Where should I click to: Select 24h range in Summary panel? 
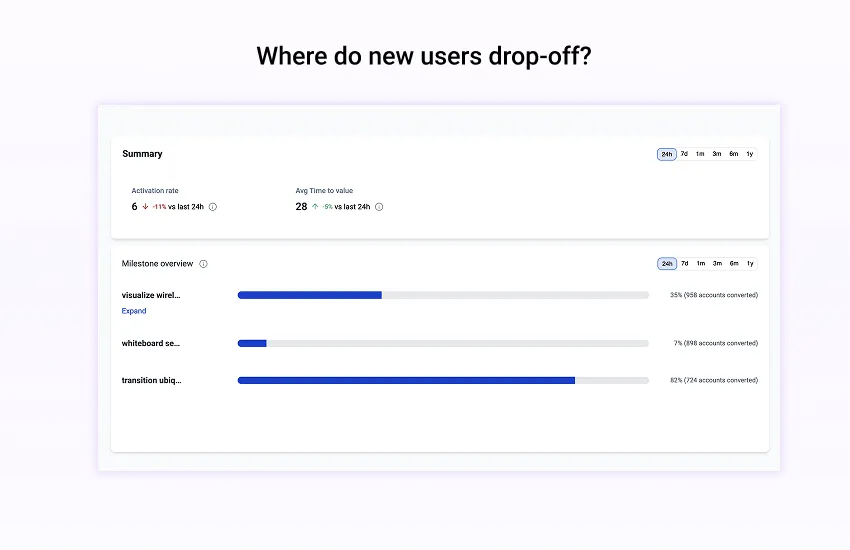[x=667, y=154]
